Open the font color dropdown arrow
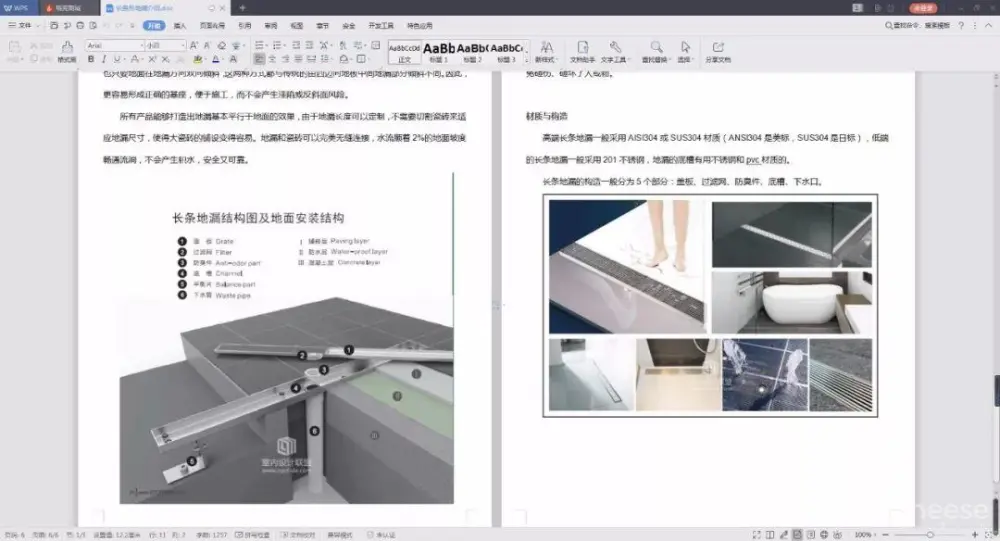 [x=223, y=59]
